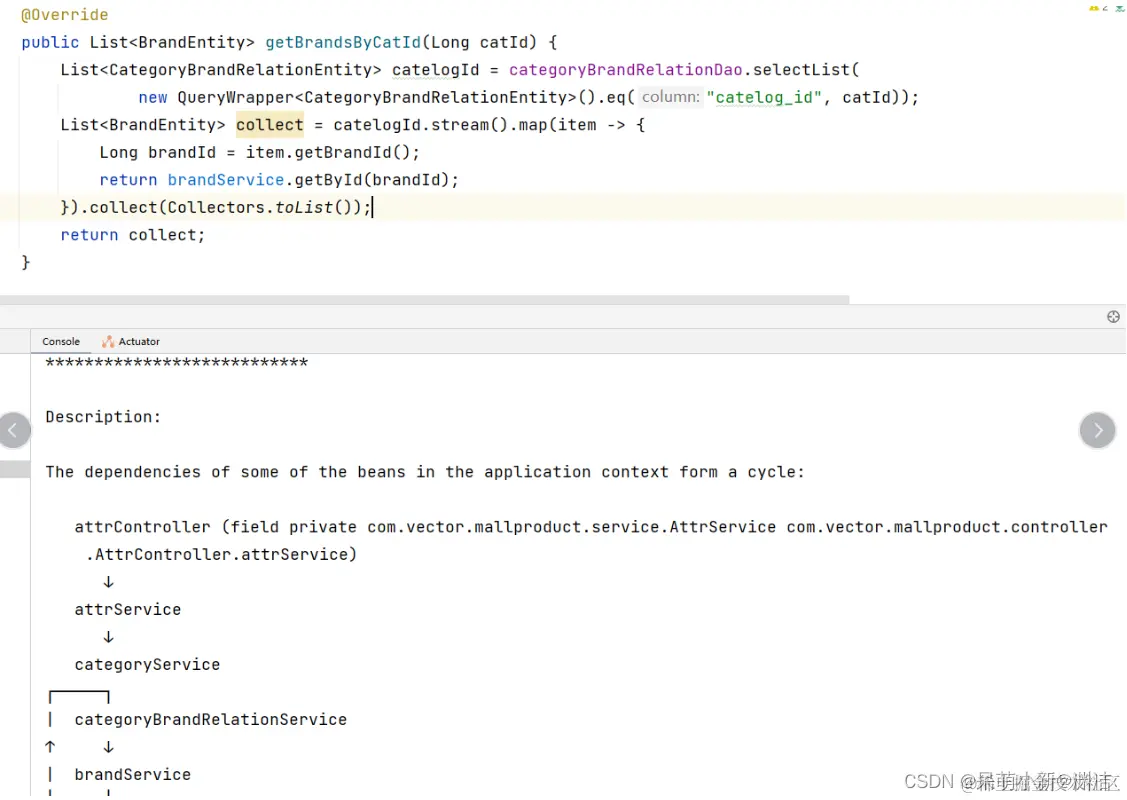The image size is (1127, 800).
Task: Click the @Override annotation
Action: (65, 15)
